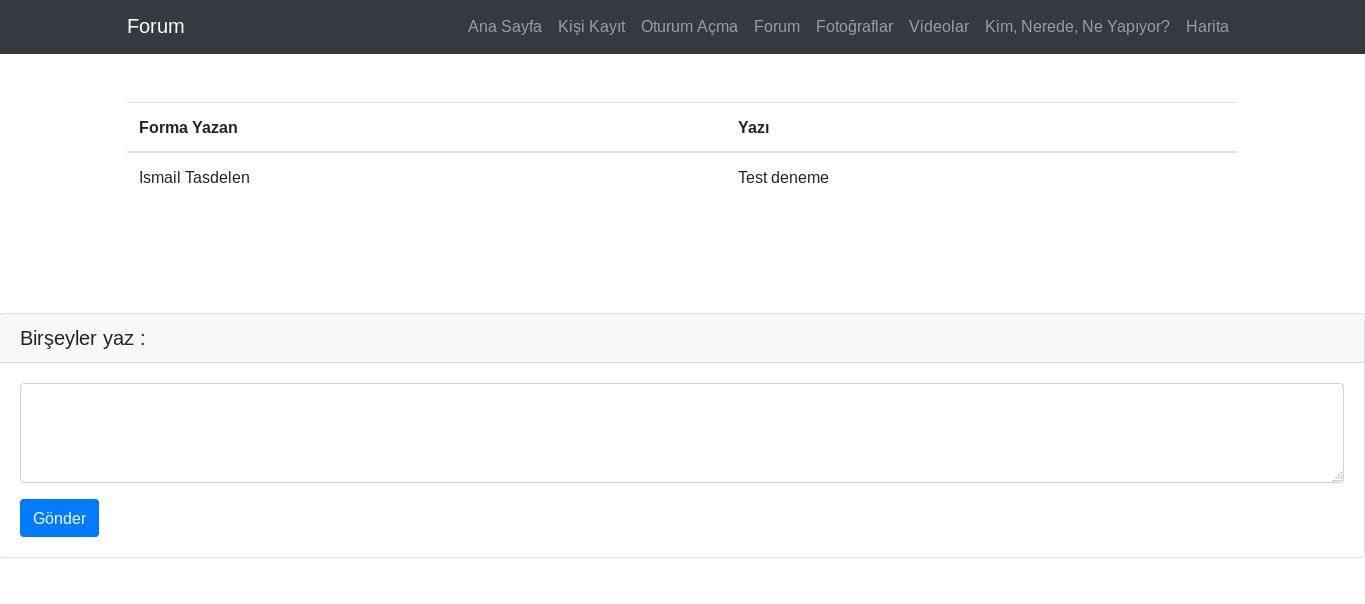
Task: Navigate to Fotoğraflar
Action: coord(854,27)
